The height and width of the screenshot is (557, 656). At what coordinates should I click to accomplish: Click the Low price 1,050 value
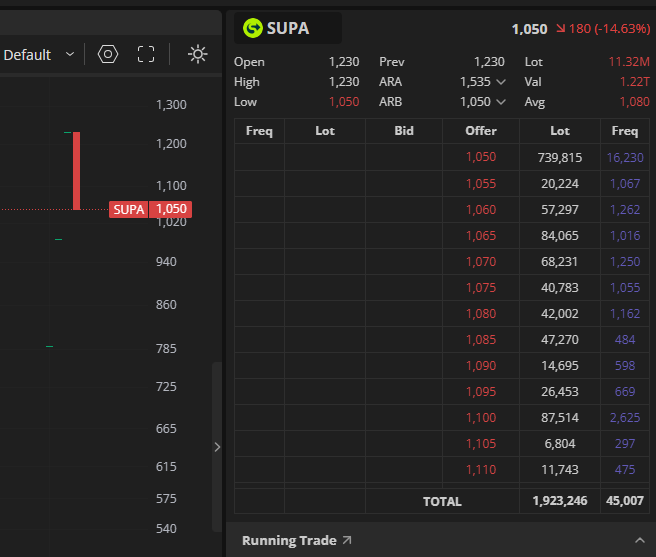(344, 102)
